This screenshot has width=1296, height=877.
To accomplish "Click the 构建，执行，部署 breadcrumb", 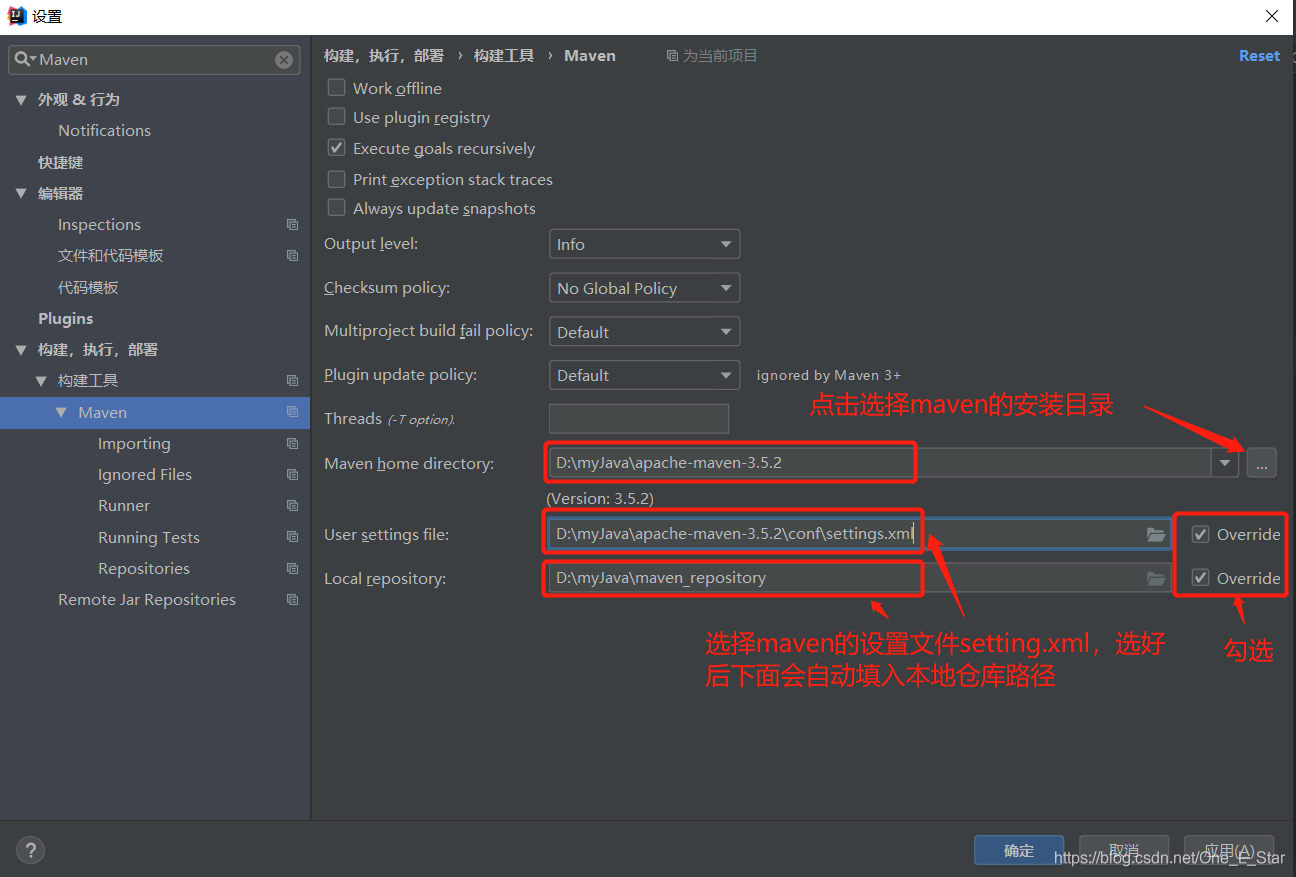I will pyautogui.click(x=384, y=56).
